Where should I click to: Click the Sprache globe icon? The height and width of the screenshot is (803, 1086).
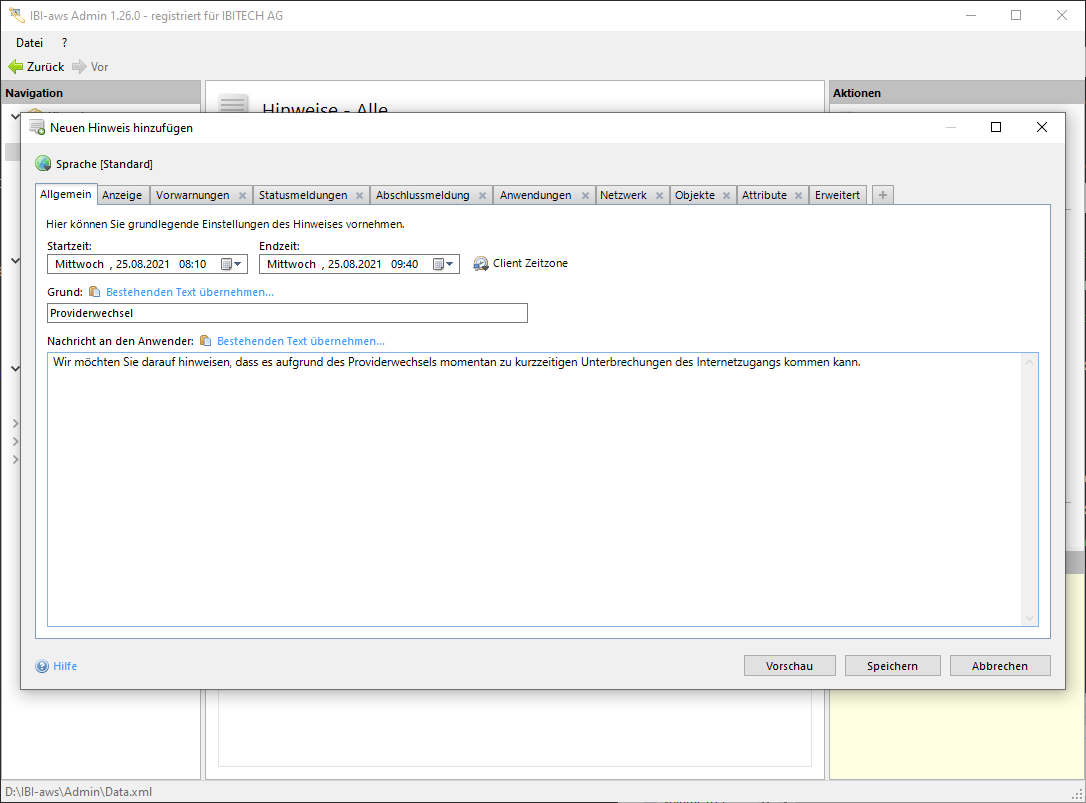(43, 164)
